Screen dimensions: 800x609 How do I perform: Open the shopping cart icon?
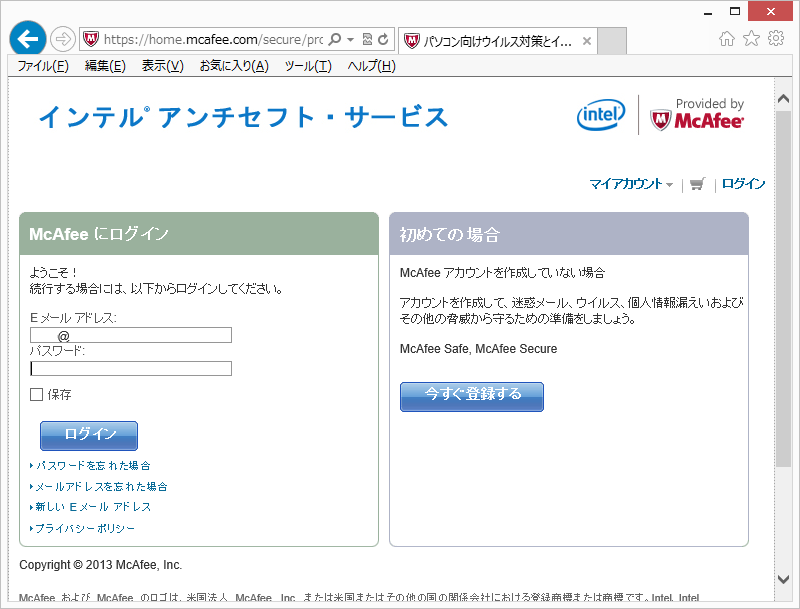point(697,184)
